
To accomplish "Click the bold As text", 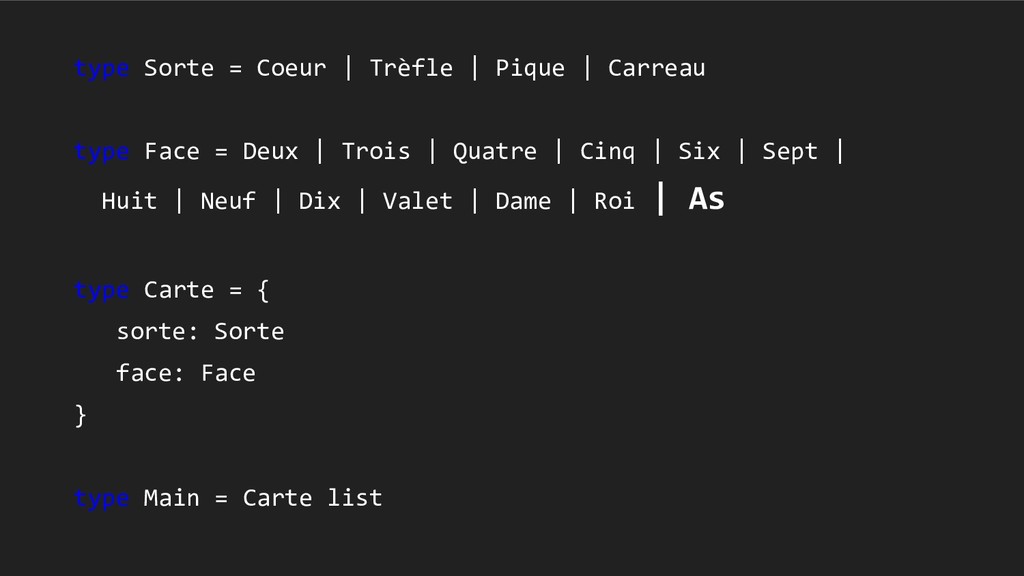I will (x=706, y=199).
